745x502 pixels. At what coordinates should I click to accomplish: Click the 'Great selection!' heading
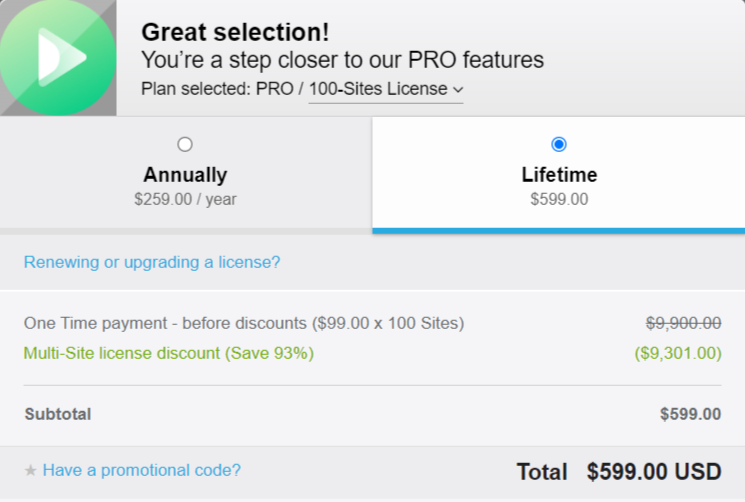pos(235,32)
